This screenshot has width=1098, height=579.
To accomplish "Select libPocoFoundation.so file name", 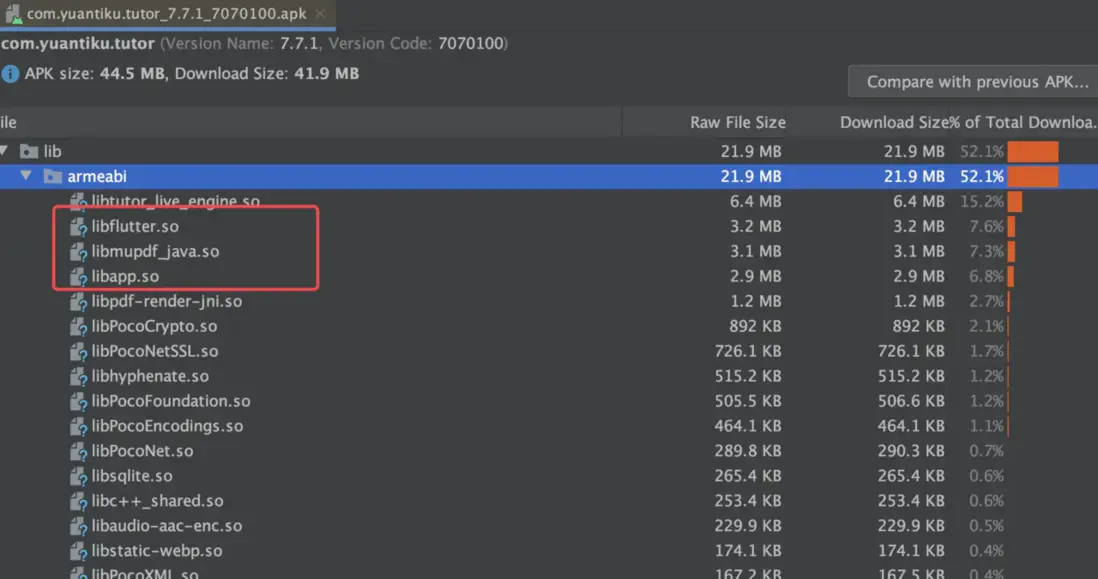I will pos(171,401).
